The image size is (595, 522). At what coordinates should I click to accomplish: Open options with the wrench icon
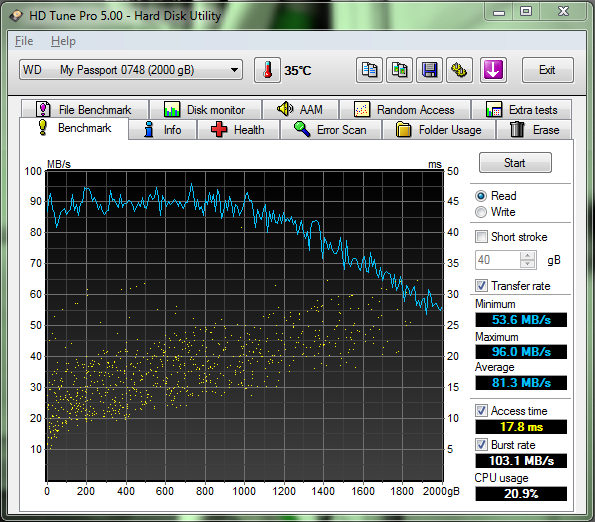coord(459,70)
